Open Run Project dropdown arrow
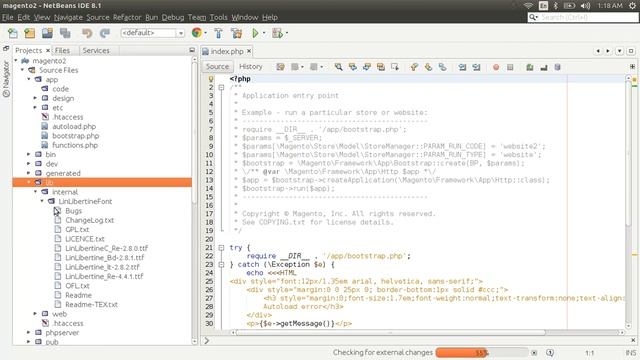640x360 pixels. 264,33
